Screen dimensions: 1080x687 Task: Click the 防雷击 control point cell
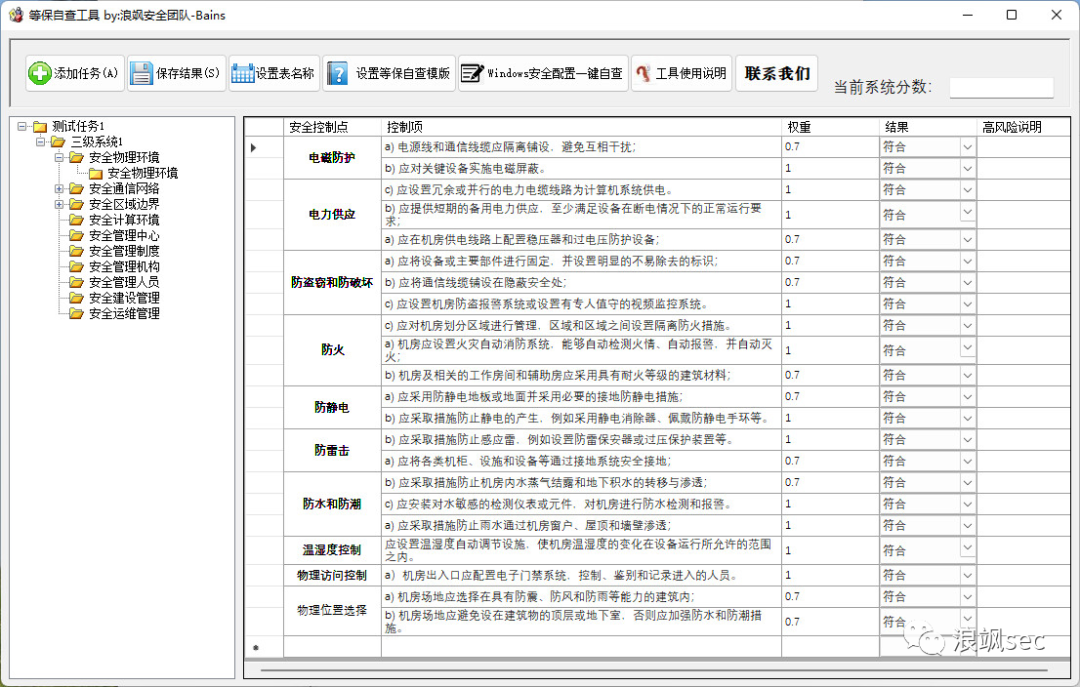(333, 450)
